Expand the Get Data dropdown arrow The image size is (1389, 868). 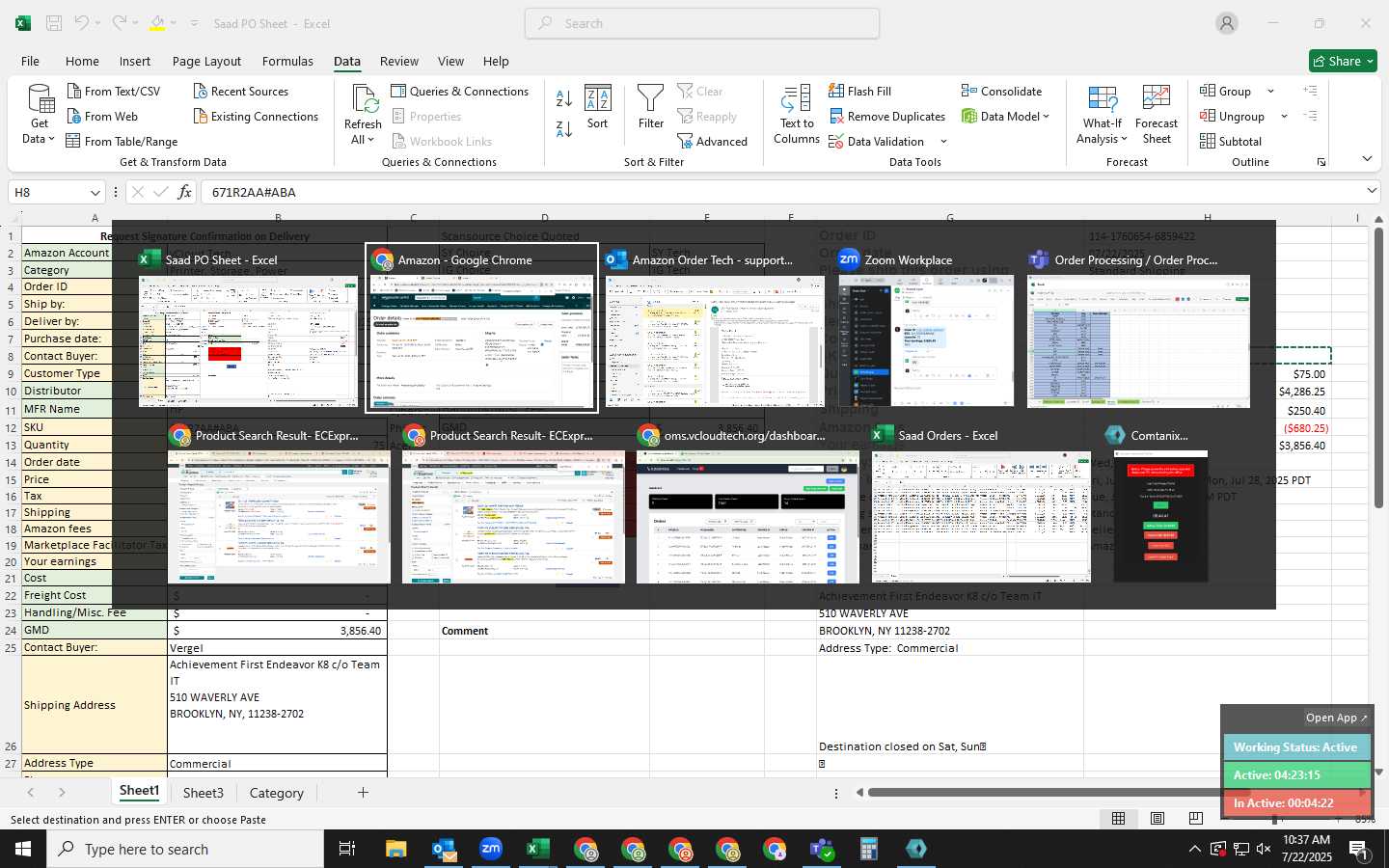coord(51,139)
